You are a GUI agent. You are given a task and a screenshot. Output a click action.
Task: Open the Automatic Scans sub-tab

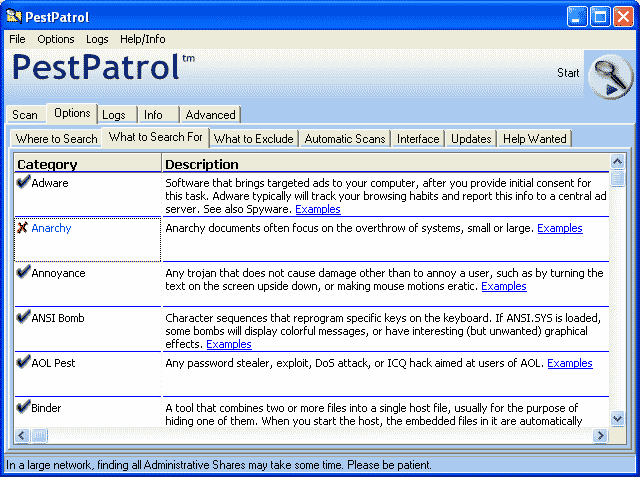click(345, 139)
